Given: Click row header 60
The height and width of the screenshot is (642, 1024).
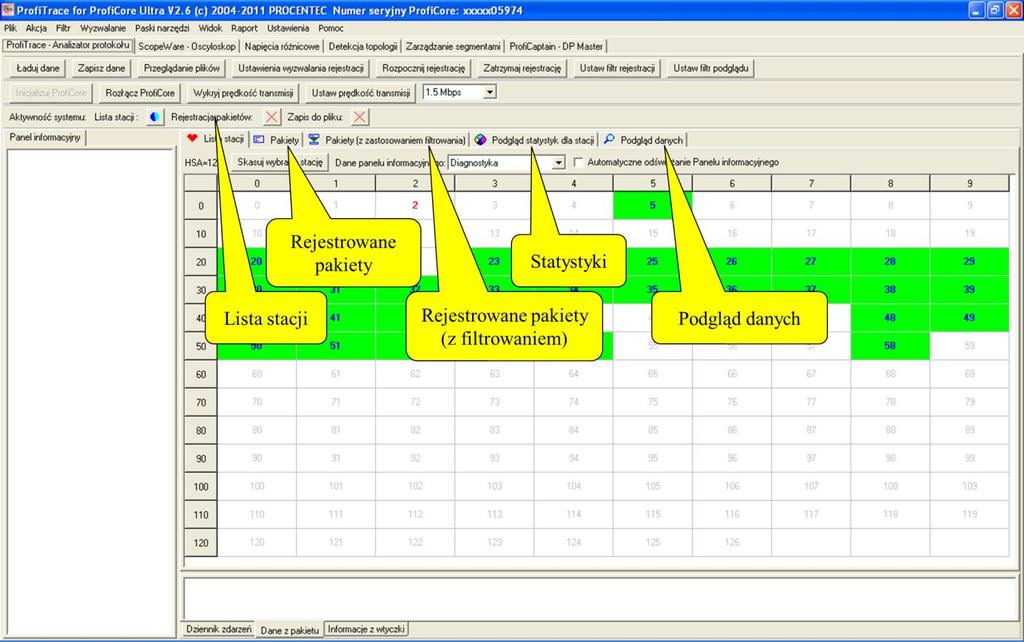Looking at the screenshot, I should tap(201, 374).
